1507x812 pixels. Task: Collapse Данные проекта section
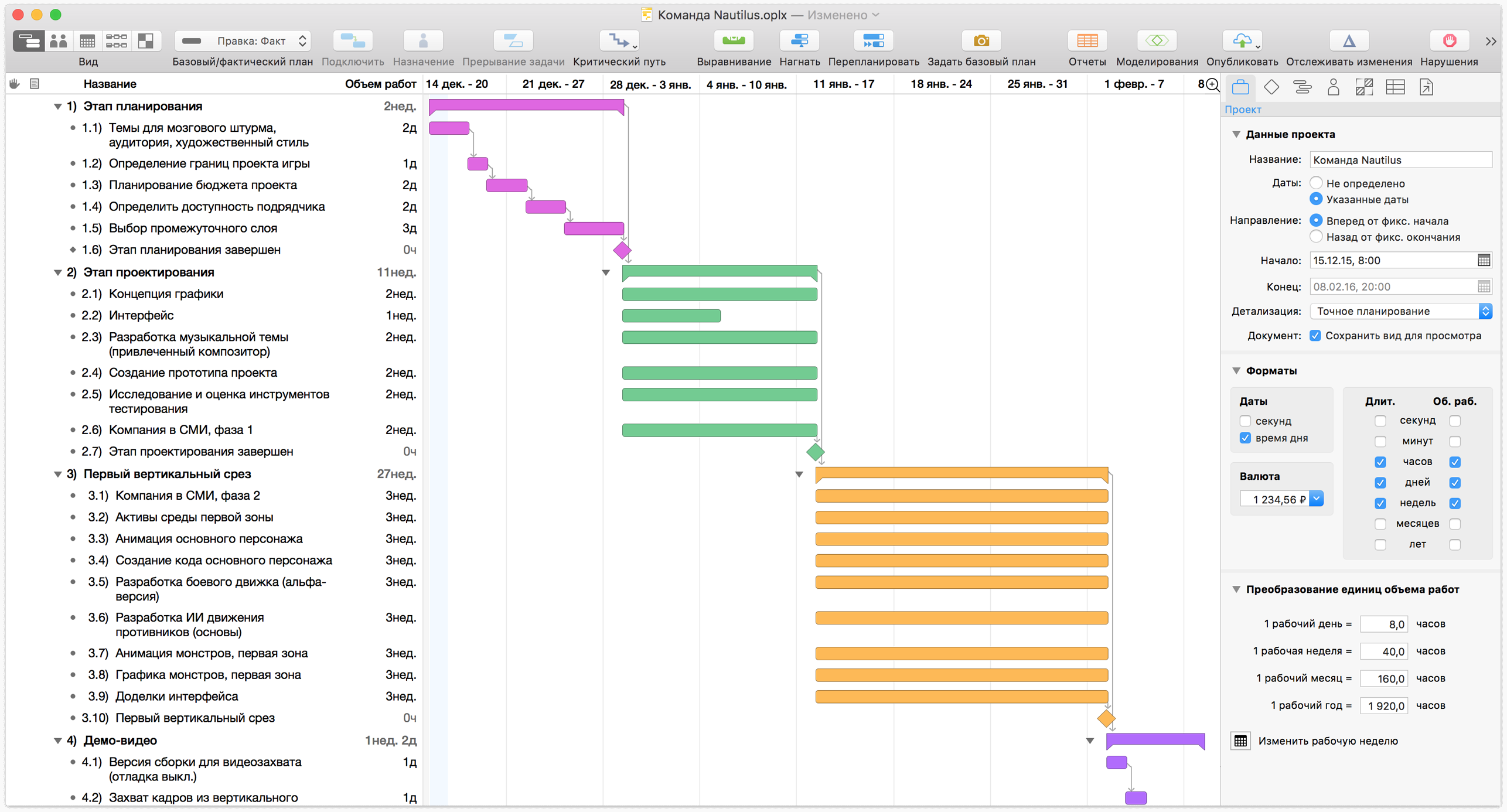pyautogui.click(x=1236, y=134)
